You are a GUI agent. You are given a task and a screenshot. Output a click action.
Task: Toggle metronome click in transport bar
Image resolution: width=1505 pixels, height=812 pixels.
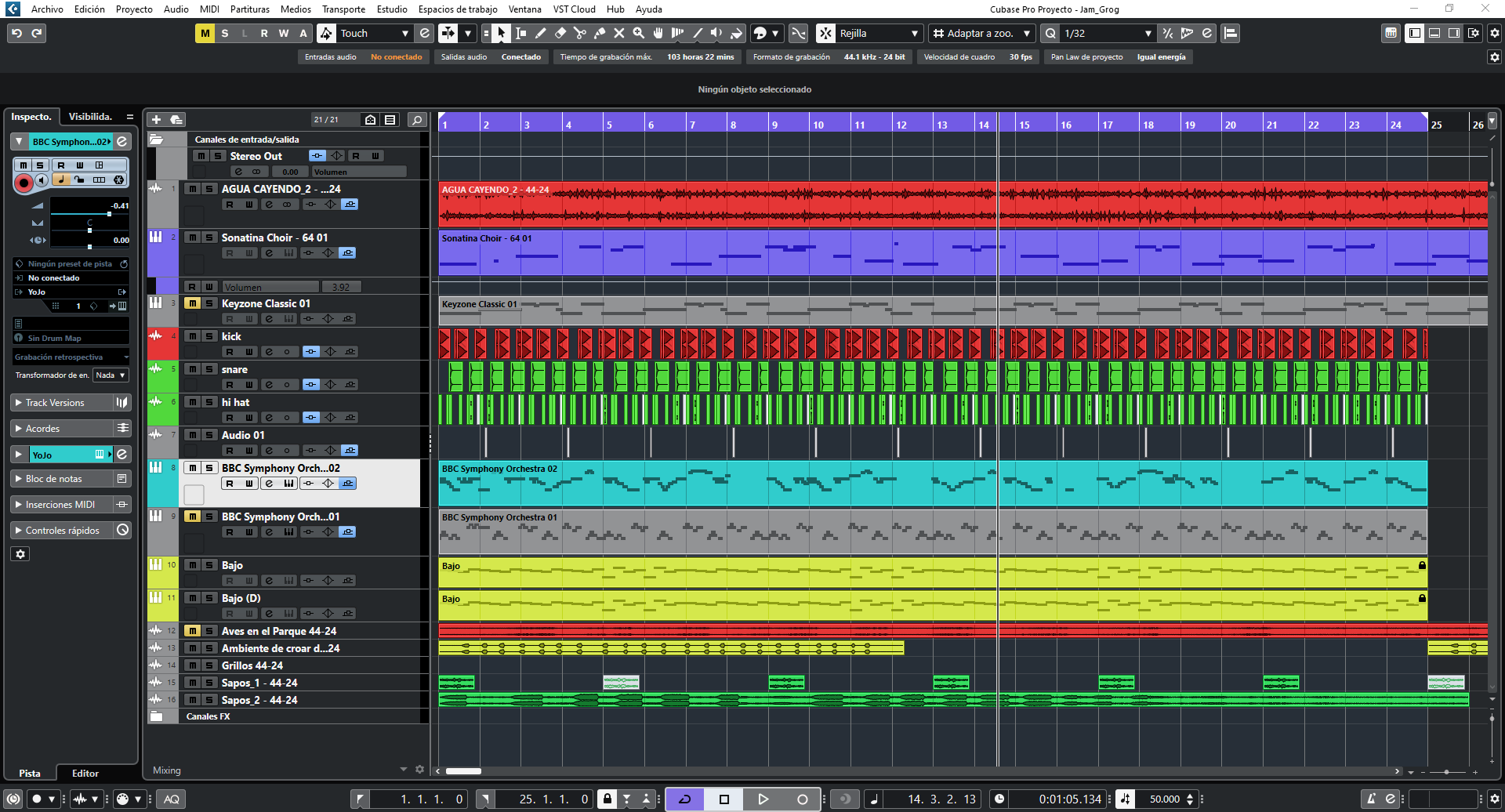1370,799
